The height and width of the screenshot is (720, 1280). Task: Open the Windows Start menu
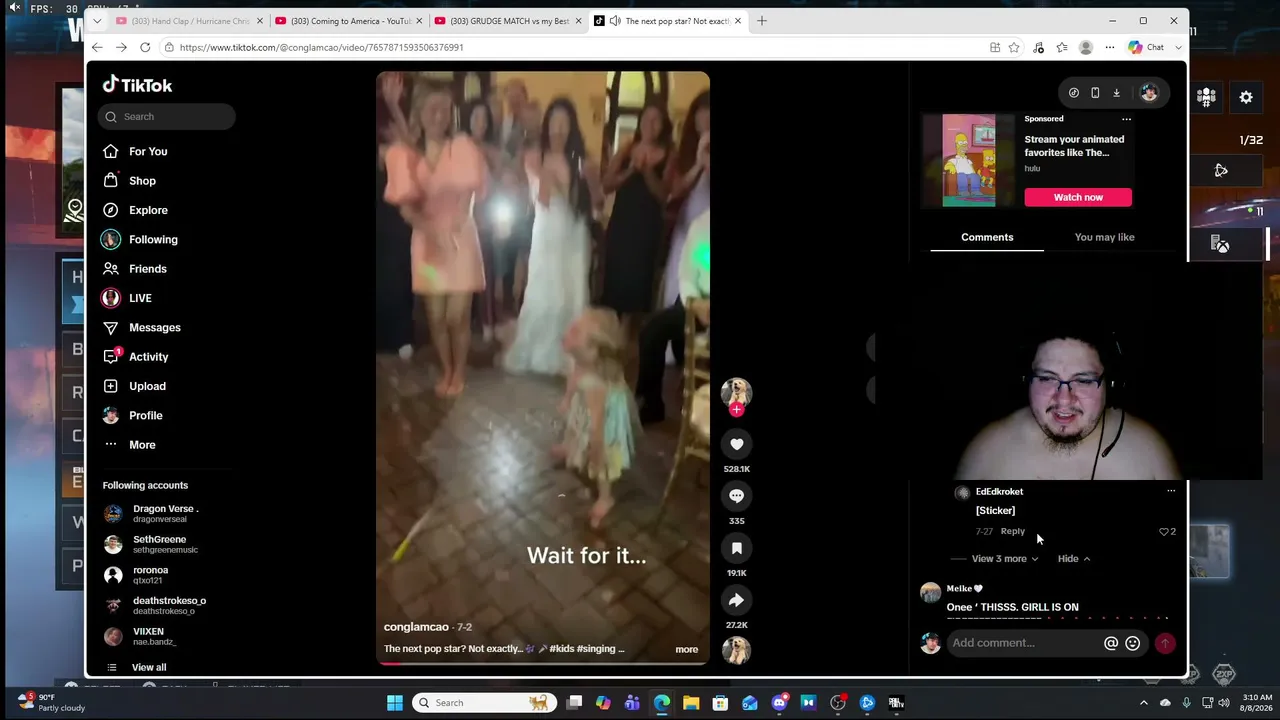pos(395,703)
